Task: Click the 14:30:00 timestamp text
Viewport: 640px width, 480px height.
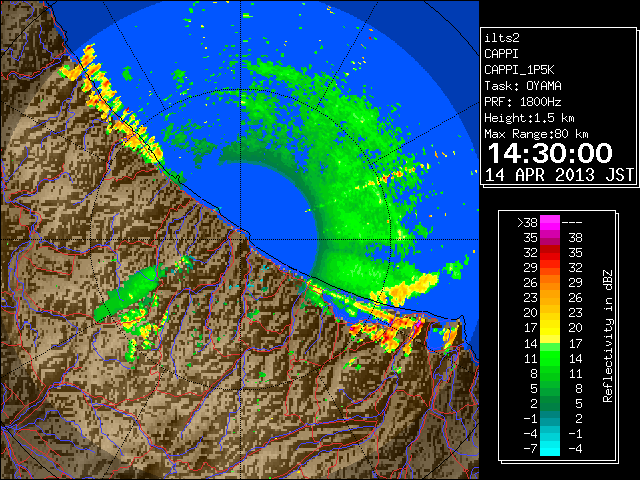Action: click(x=550, y=153)
